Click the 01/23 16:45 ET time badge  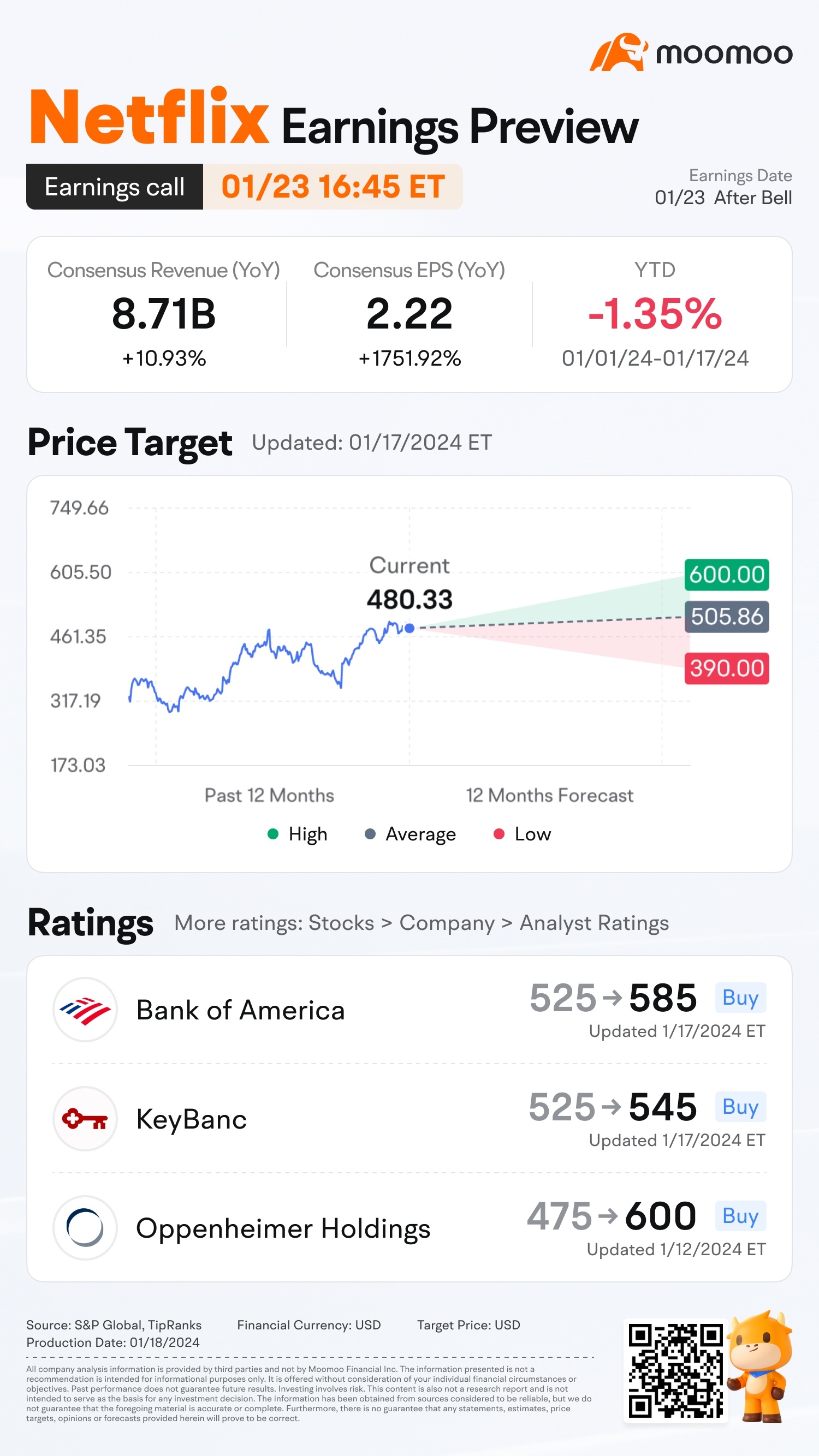click(x=333, y=187)
